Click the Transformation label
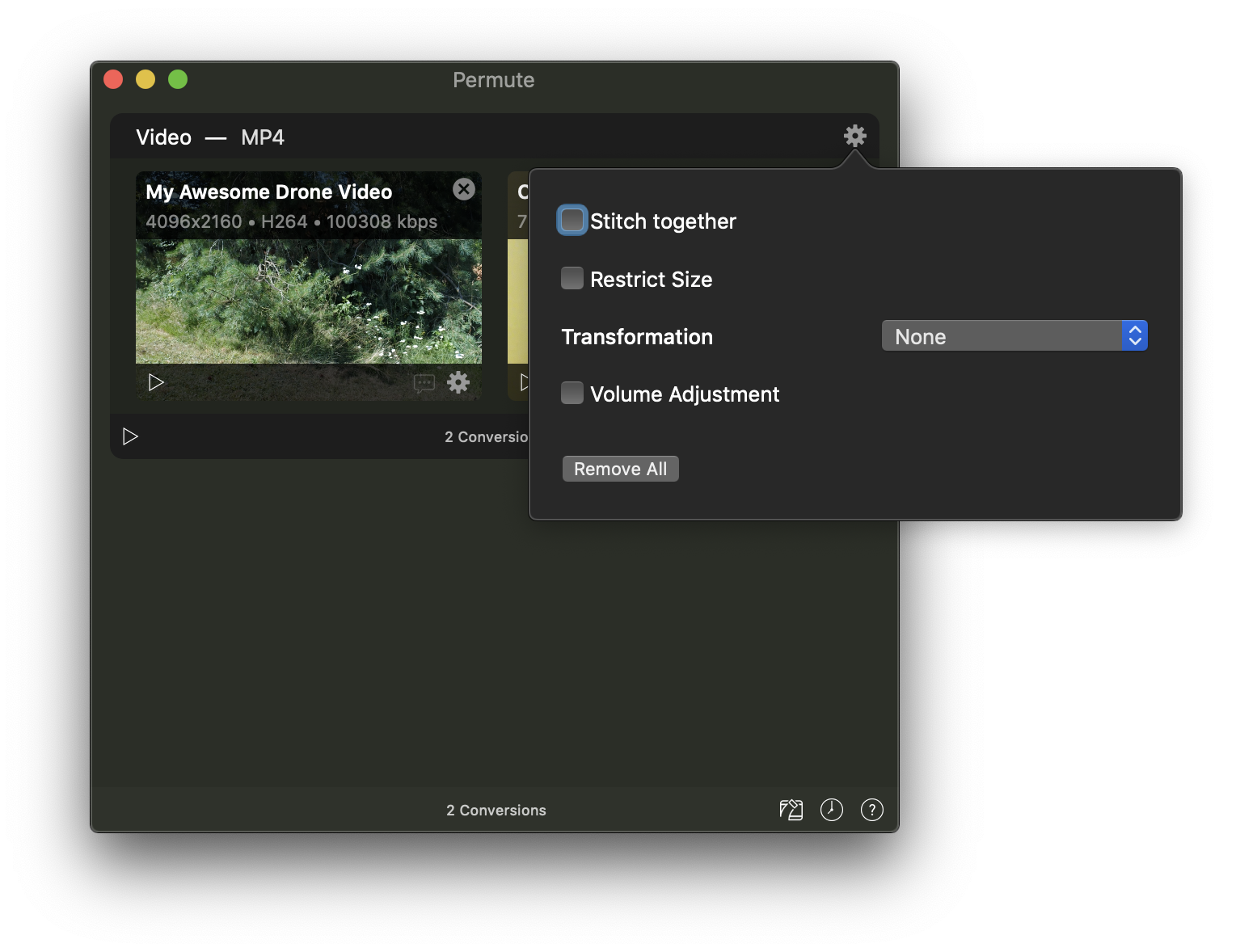 coord(638,337)
